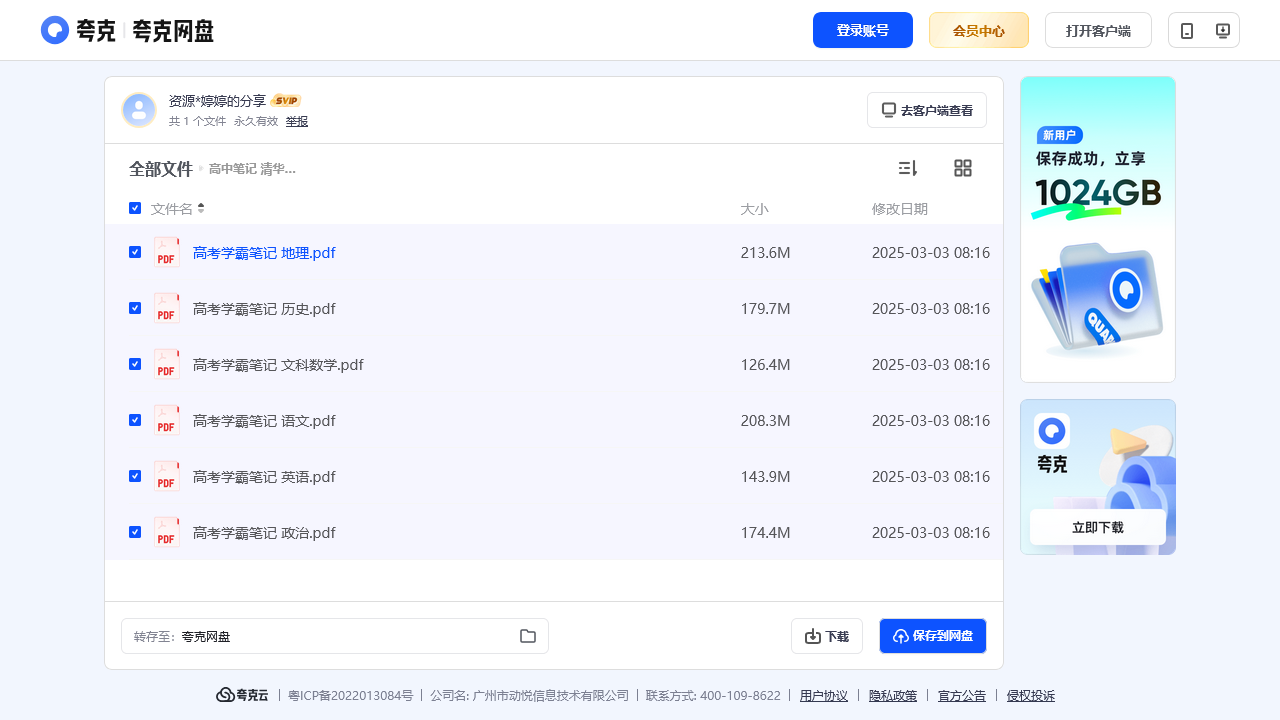1280x720 pixels.
Task: Click the sharer's avatar icon
Action: click(139, 110)
